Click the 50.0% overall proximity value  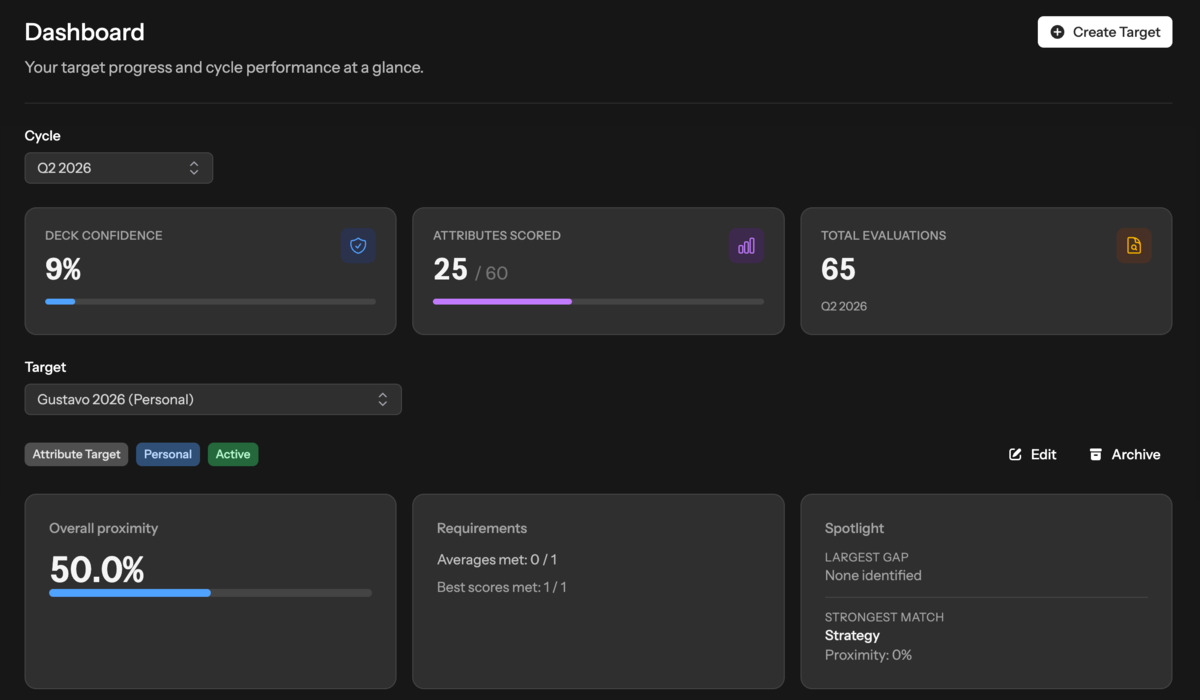click(x=97, y=570)
